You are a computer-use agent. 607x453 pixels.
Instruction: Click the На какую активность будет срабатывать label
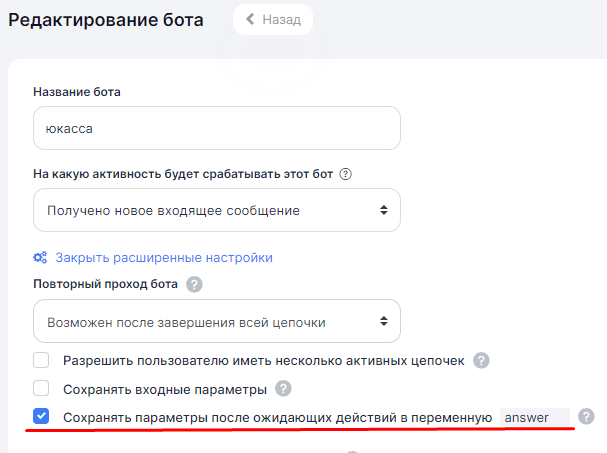pos(183,173)
